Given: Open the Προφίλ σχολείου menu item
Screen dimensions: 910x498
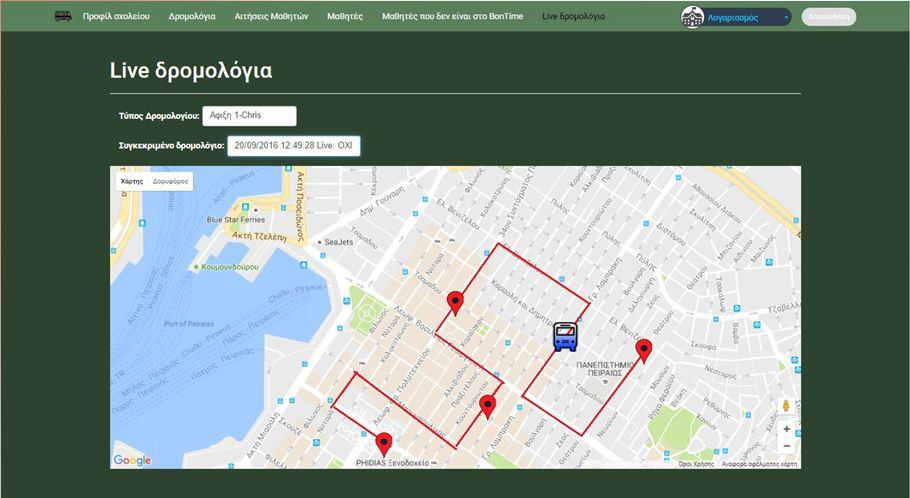Looking at the screenshot, I should (x=116, y=16).
